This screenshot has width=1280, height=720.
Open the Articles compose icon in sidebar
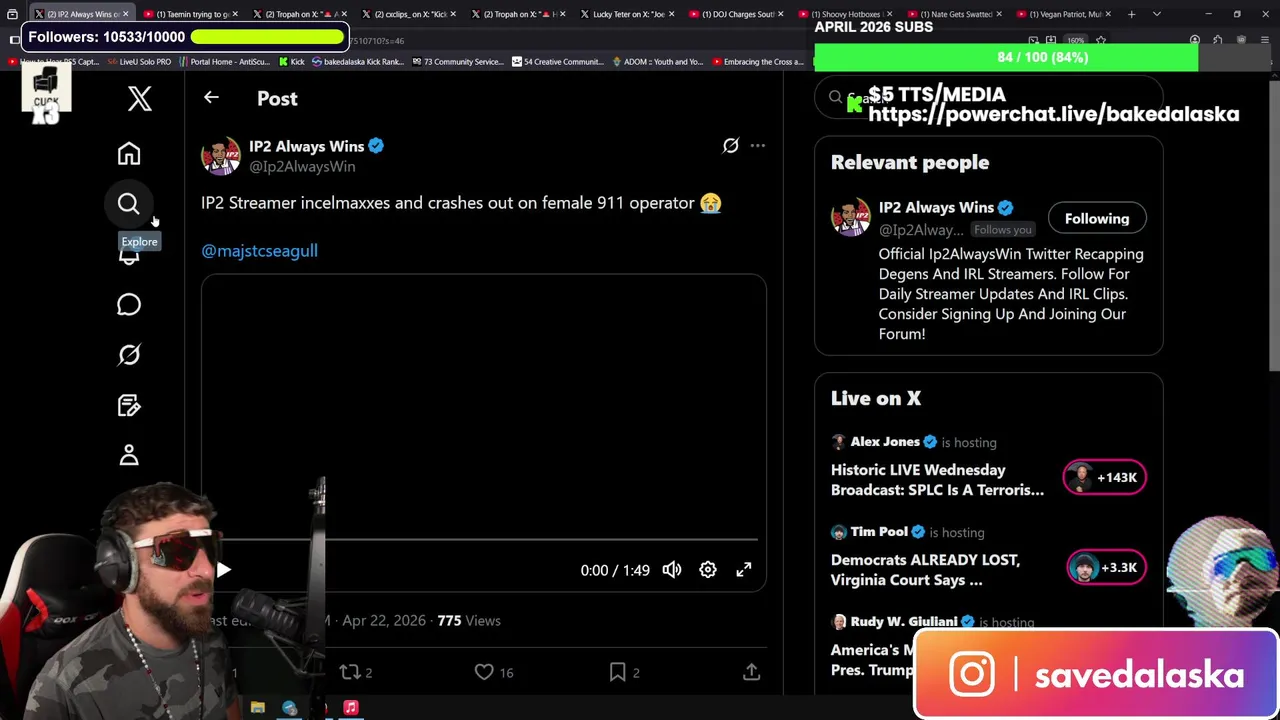pyautogui.click(x=129, y=405)
